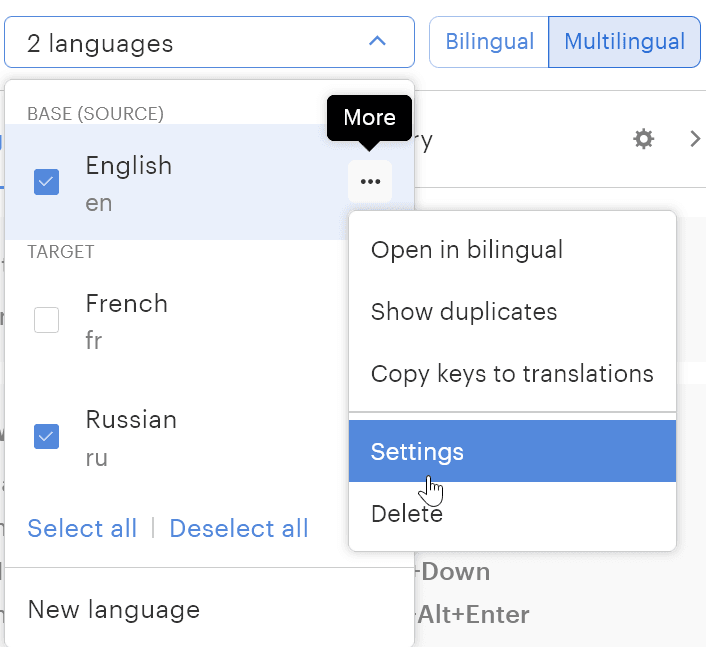Uncheck the English base language checkbox
Image resolution: width=706 pixels, height=647 pixels.
point(47,182)
